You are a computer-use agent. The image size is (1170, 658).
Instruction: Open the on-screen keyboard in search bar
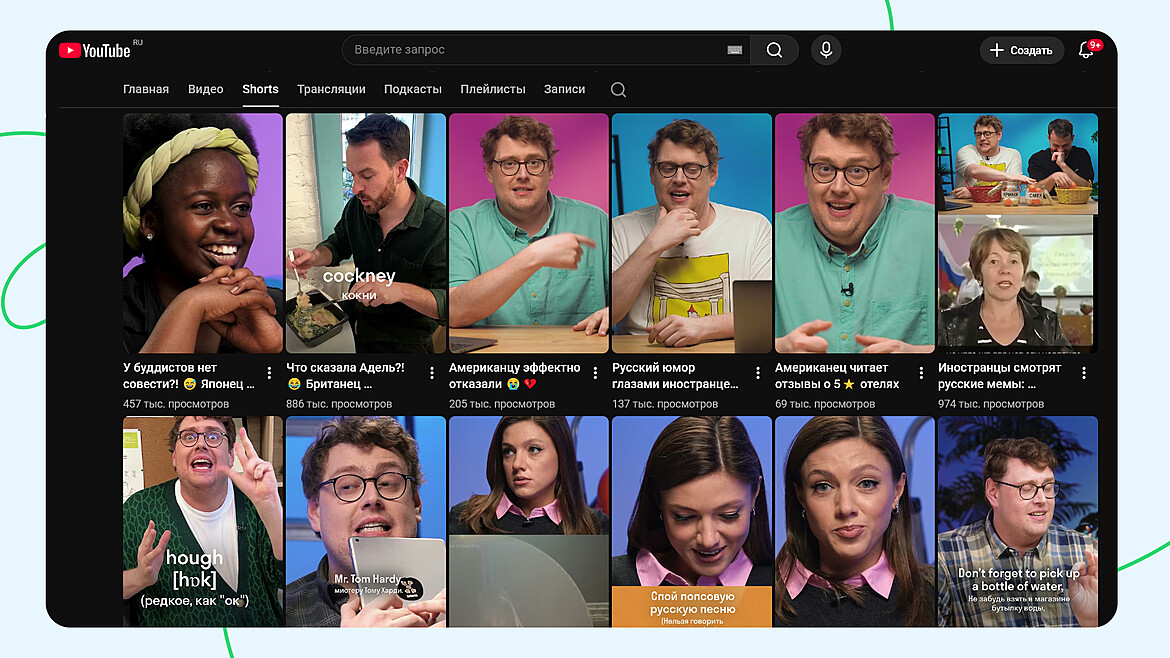tap(735, 50)
